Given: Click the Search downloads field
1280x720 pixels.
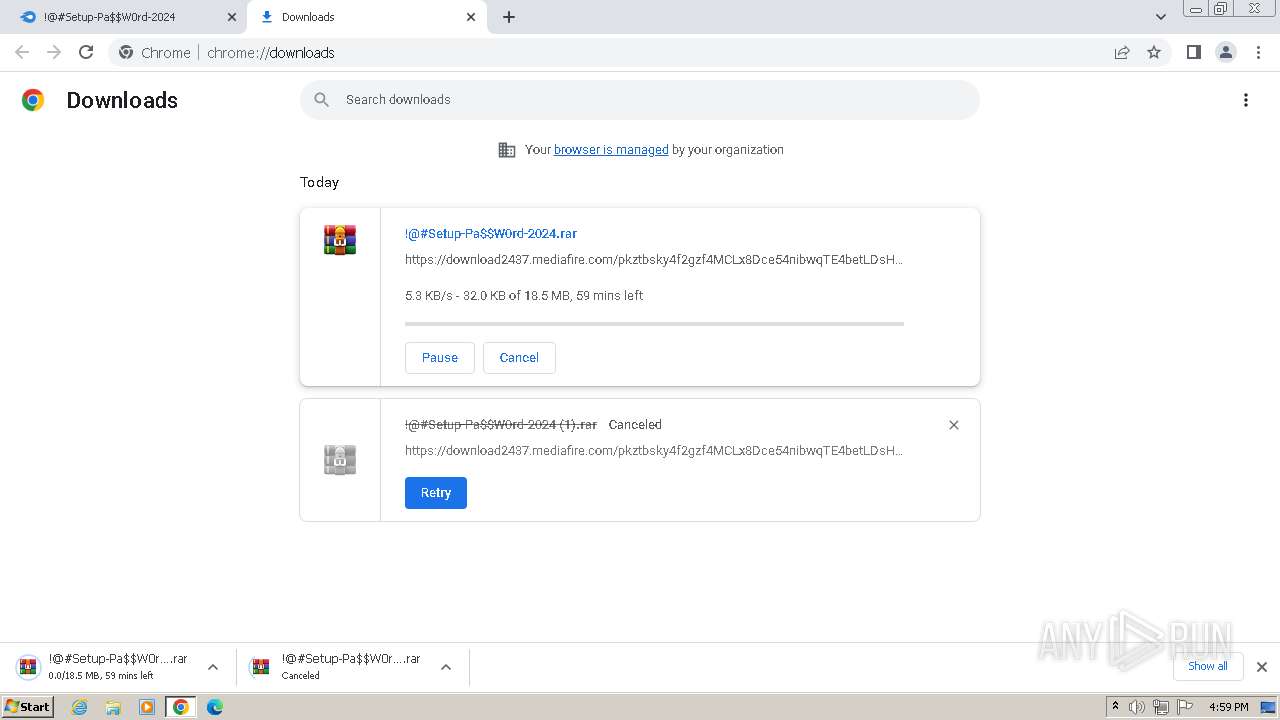Looking at the screenshot, I should [x=640, y=100].
